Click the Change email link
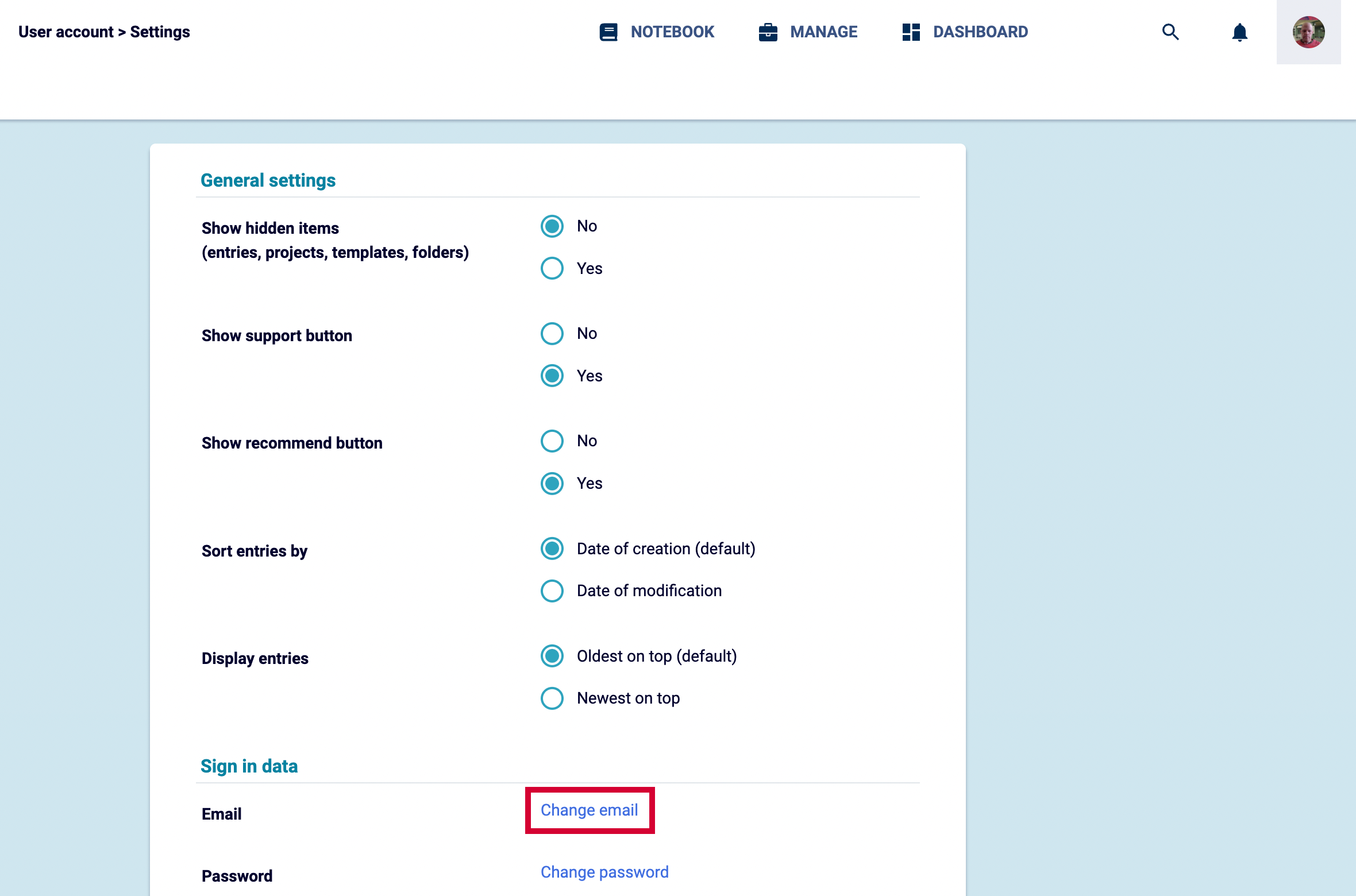Screen dimensions: 1356x896 tap(589, 810)
